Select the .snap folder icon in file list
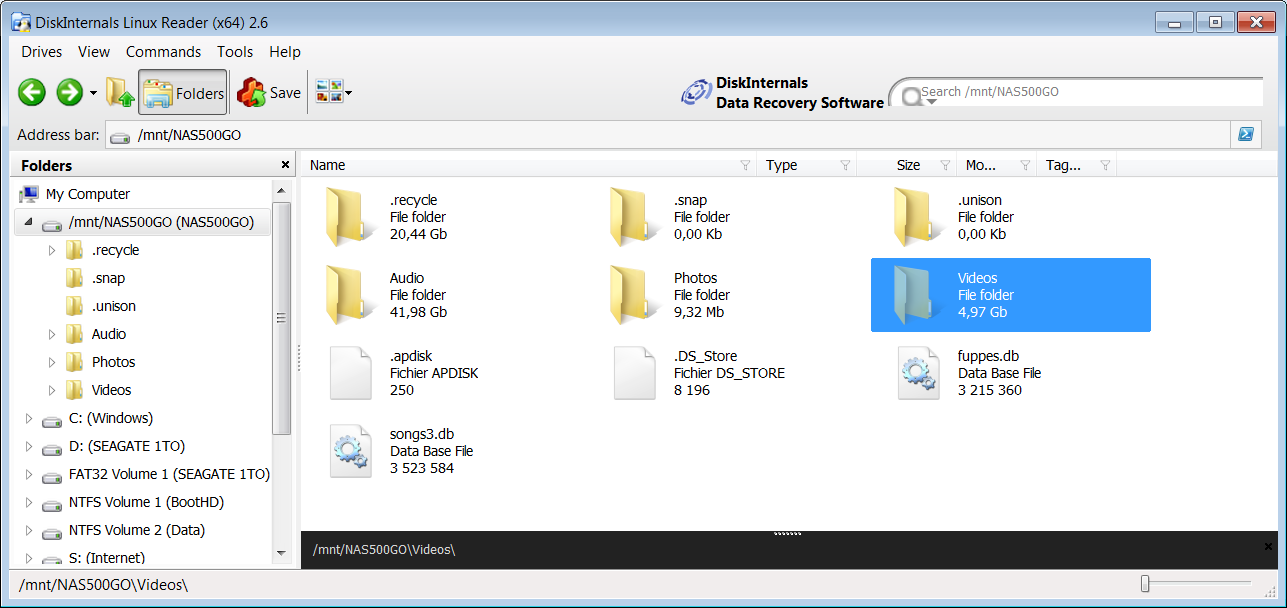The height and width of the screenshot is (608, 1287). pyautogui.click(x=634, y=217)
